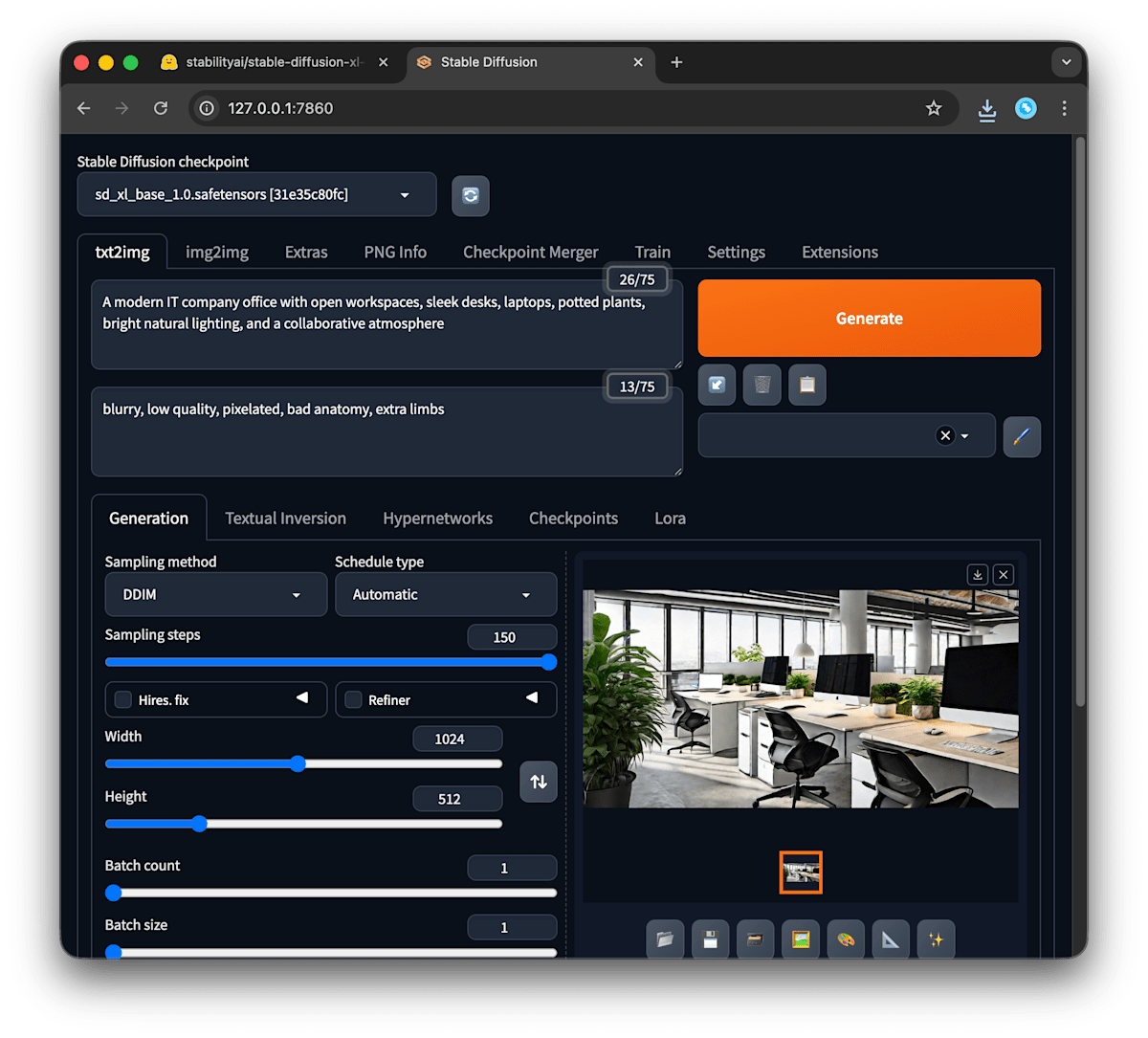Click the generated office image preview
Viewport: 1148px width, 1038px height.
point(801,698)
